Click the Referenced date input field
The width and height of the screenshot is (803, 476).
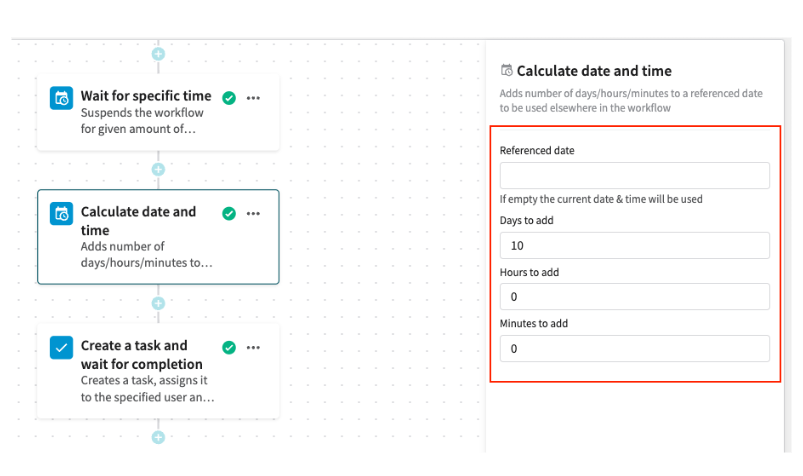(634, 176)
